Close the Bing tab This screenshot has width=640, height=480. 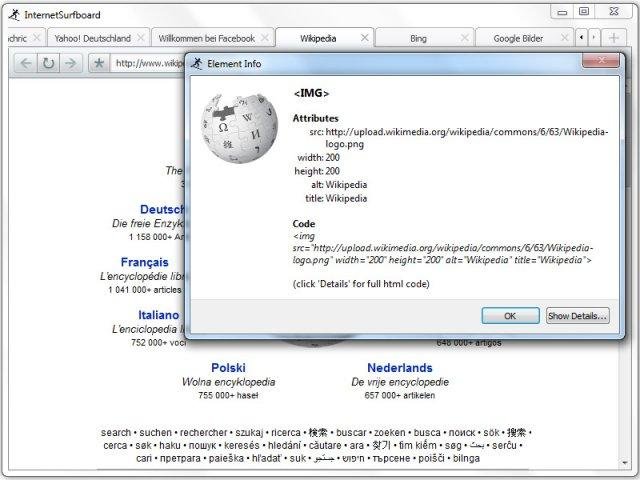pyautogui.click(x=464, y=38)
